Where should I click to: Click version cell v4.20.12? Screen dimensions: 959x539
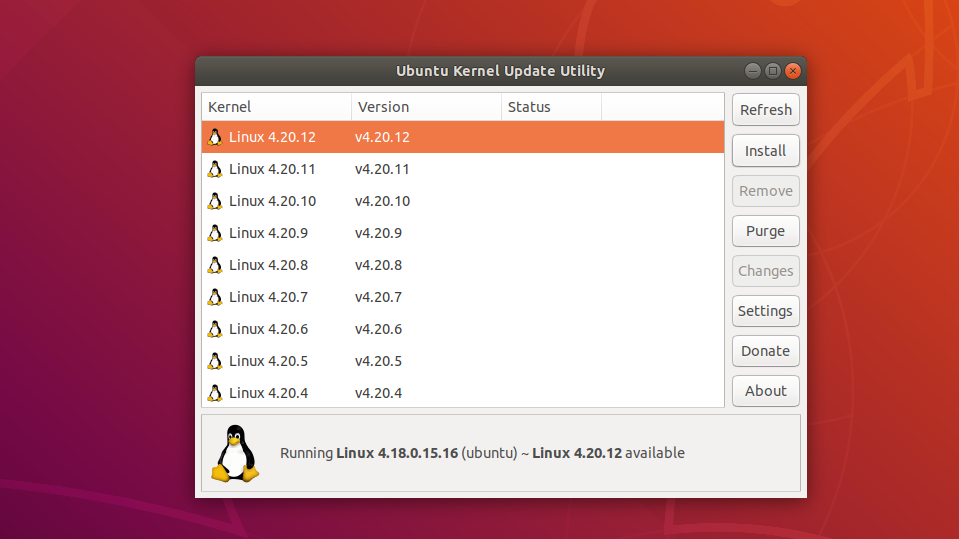[382, 137]
